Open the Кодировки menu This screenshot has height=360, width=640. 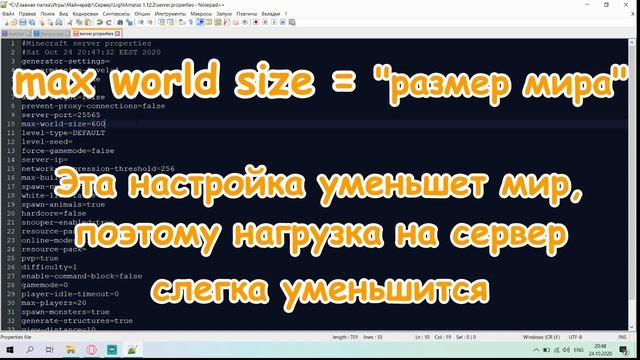[x=85, y=13]
